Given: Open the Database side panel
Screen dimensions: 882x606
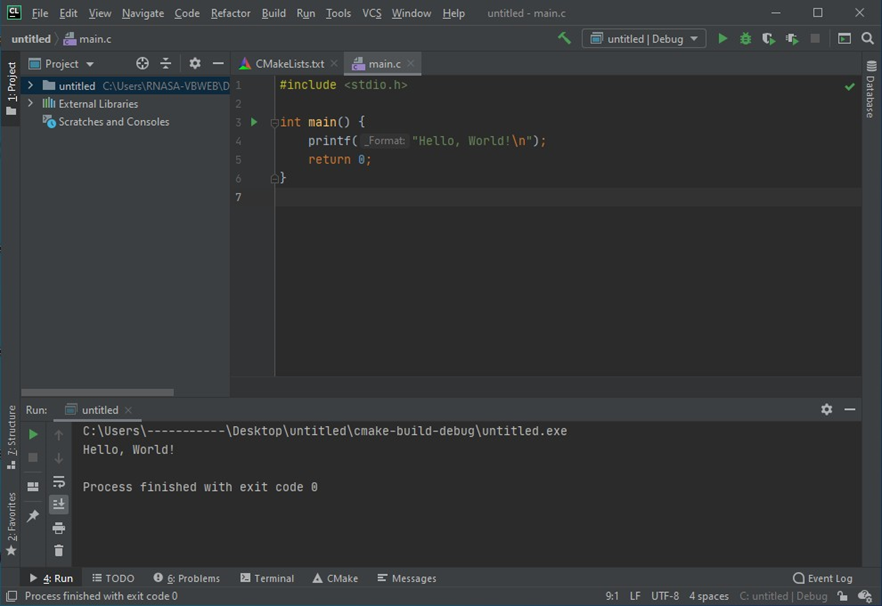Looking at the screenshot, I should pyautogui.click(x=871, y=88).
